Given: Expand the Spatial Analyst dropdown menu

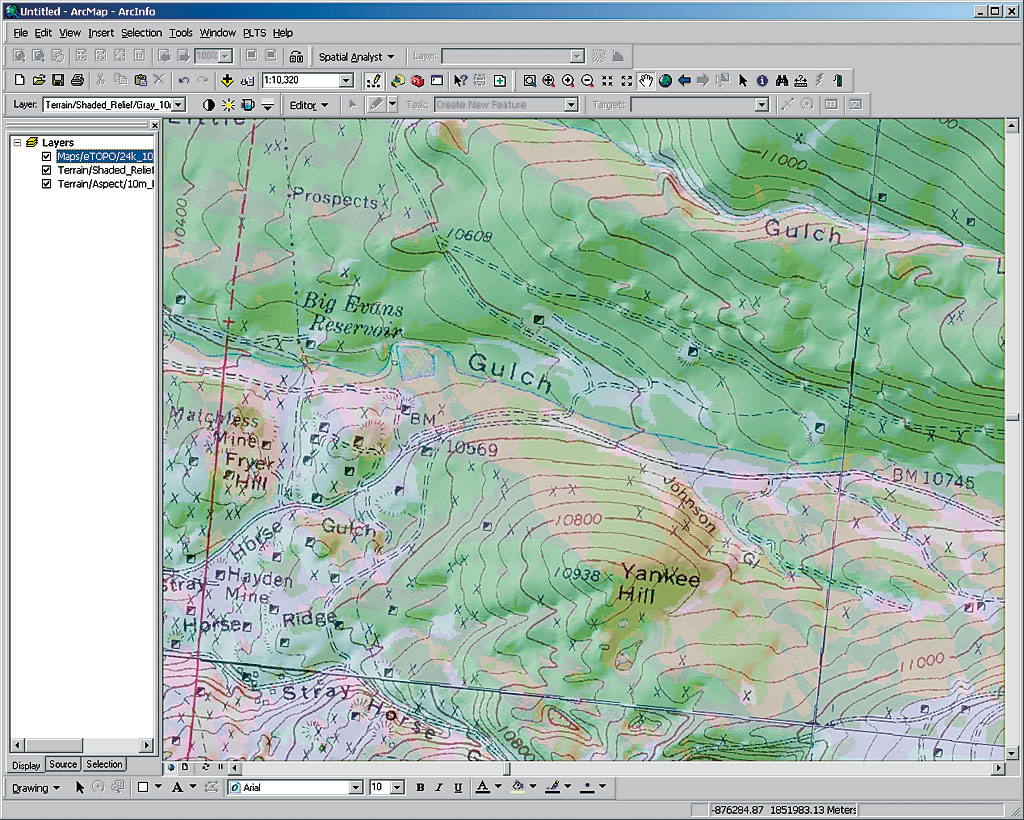Looking at the screenshot, I should point(357,57).
